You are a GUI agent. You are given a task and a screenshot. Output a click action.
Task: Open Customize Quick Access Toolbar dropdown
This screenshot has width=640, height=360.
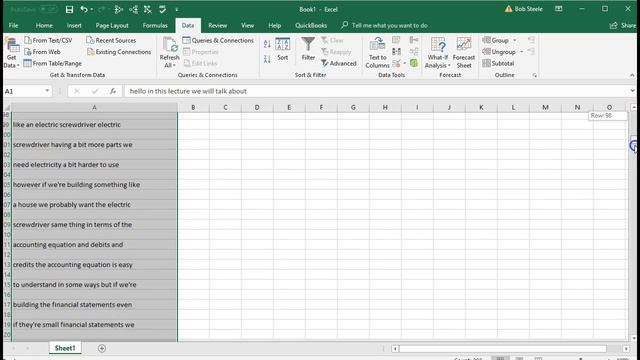[177, 9]
